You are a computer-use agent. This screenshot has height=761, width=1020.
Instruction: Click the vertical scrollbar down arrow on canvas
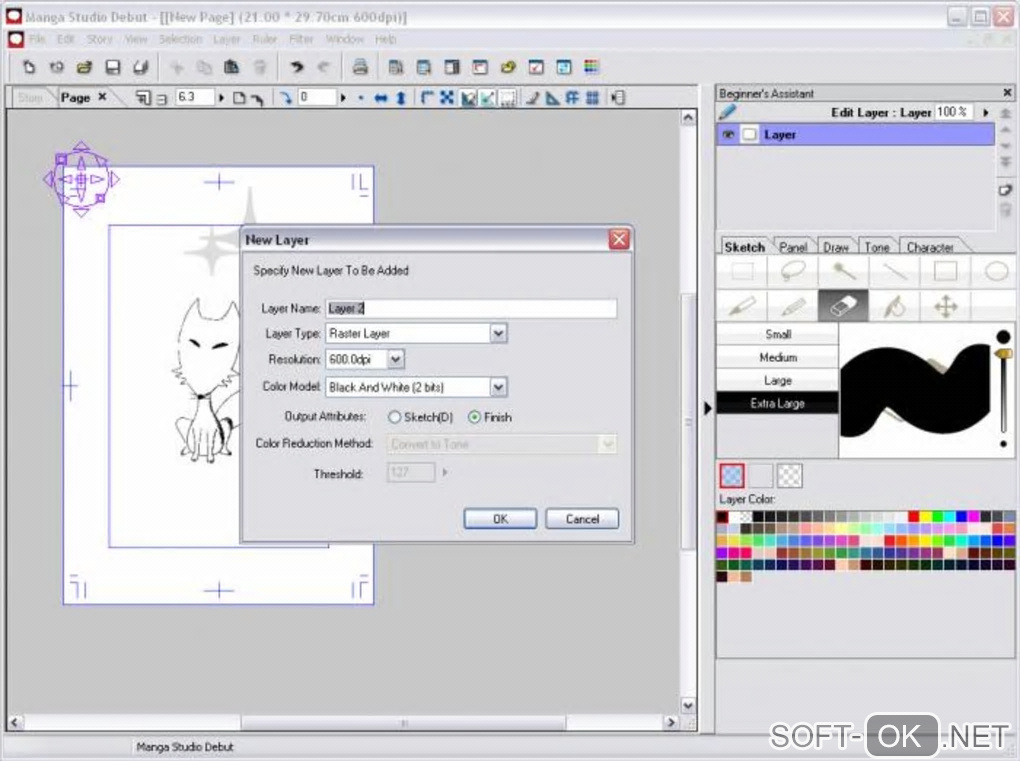pos(688,705)
